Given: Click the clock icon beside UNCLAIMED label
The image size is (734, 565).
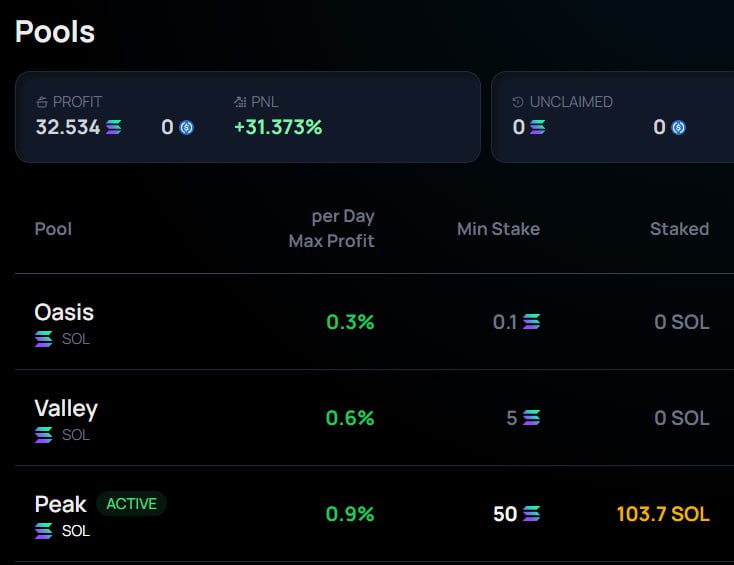Looking at the screenshot, I should tap(518, 102).
